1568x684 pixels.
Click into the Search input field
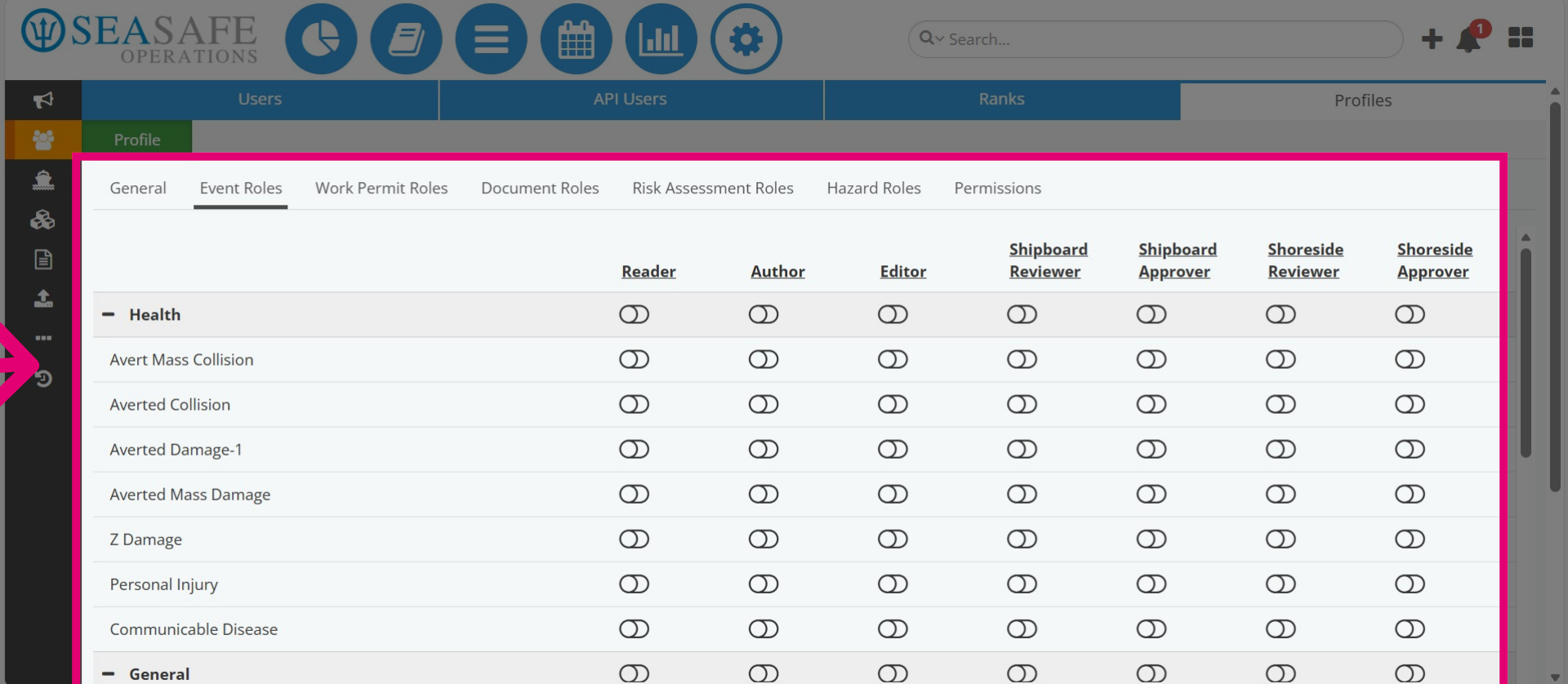tap(1156, 39)
